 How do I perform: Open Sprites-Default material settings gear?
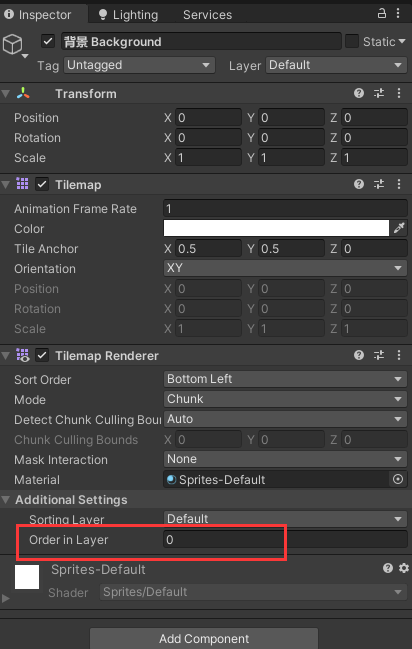point(404,568)
